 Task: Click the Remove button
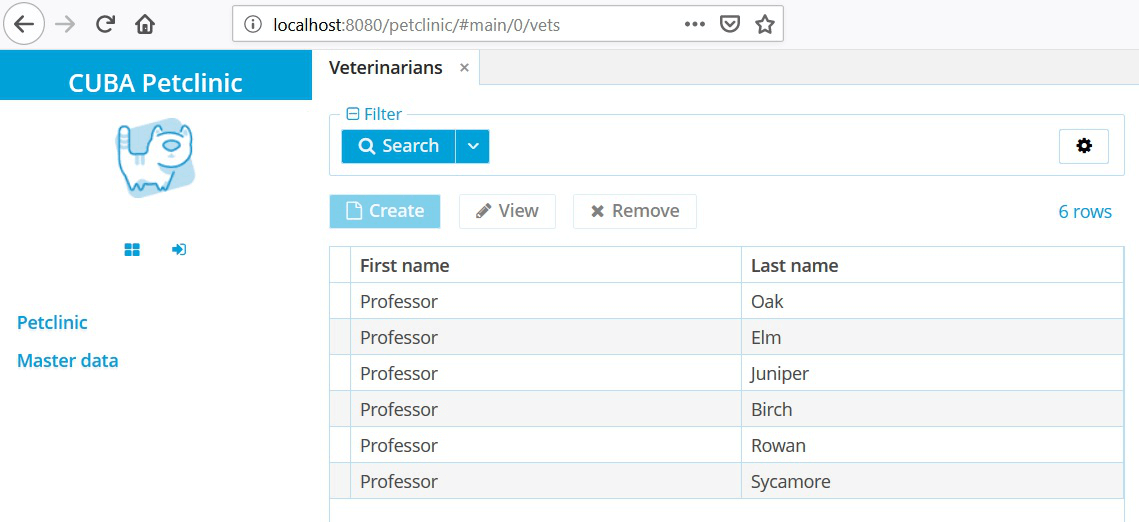[634, 211]
